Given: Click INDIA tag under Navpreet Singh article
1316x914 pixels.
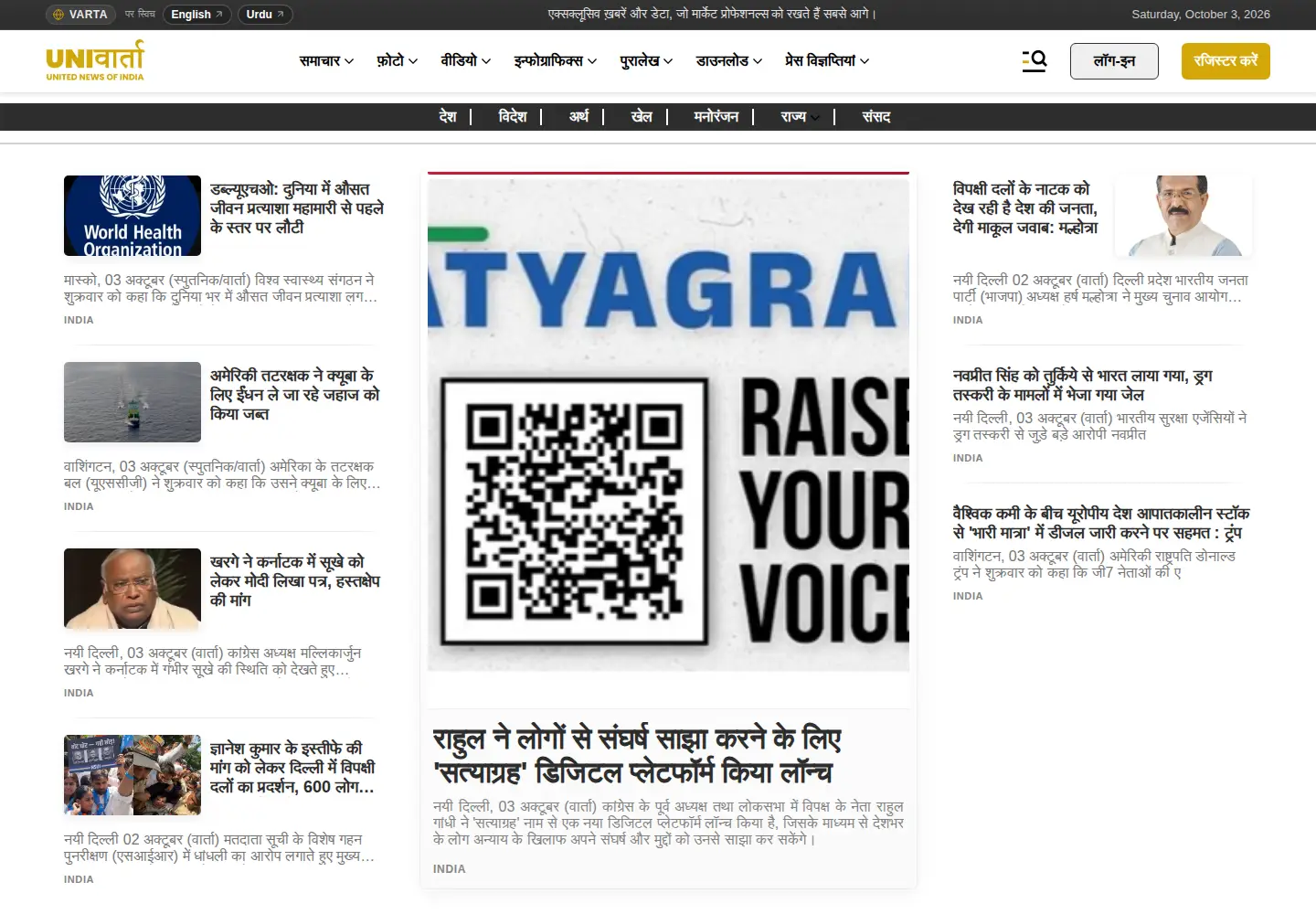Looking at the screenshot, I should tap(968, 458).
